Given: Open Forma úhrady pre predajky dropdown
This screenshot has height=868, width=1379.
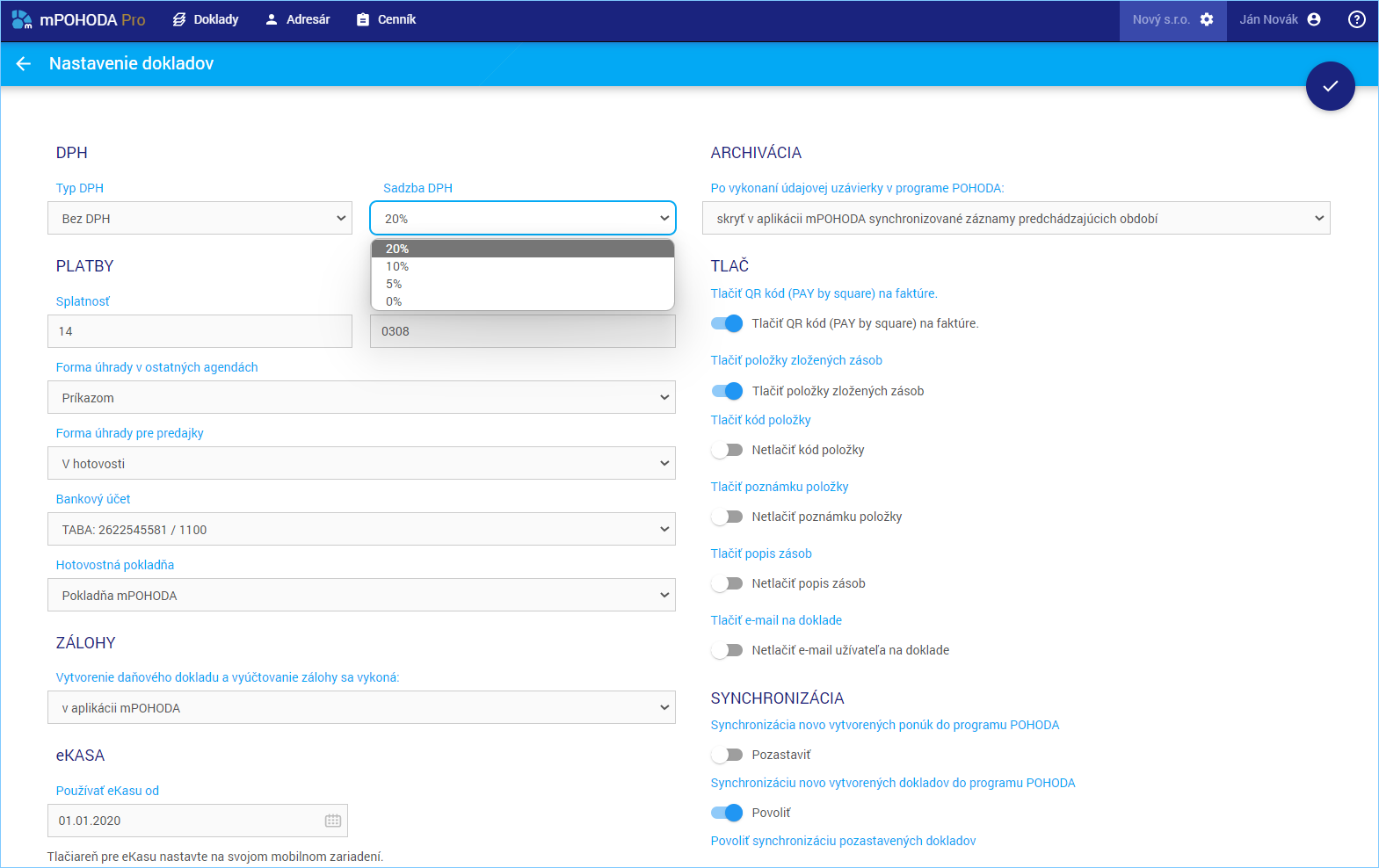Looking at the screenshot, I should (x=361, y=463).
